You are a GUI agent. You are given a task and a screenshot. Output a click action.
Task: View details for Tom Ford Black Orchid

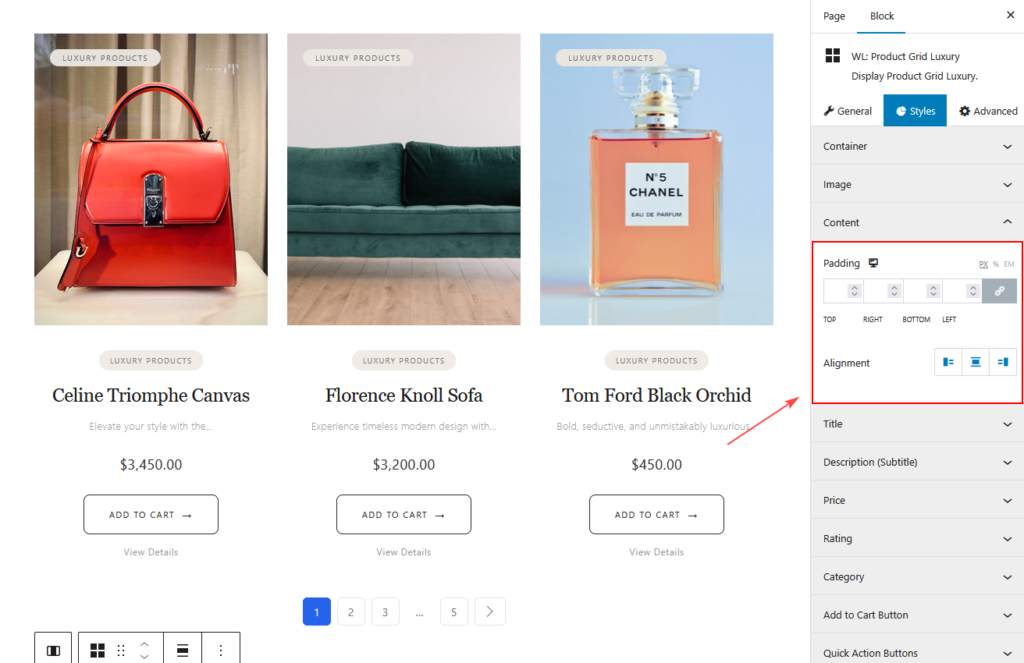pyautogui.click(x=656, y=552)
